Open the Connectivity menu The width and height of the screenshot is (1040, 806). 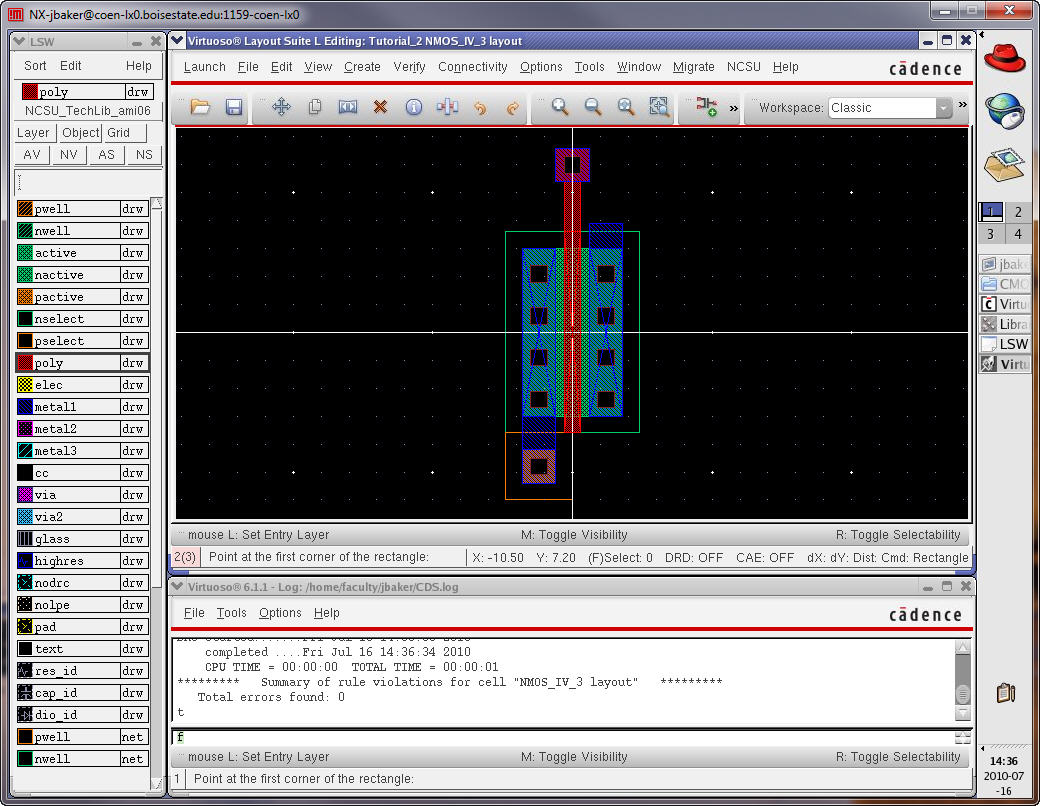[472, 67]
